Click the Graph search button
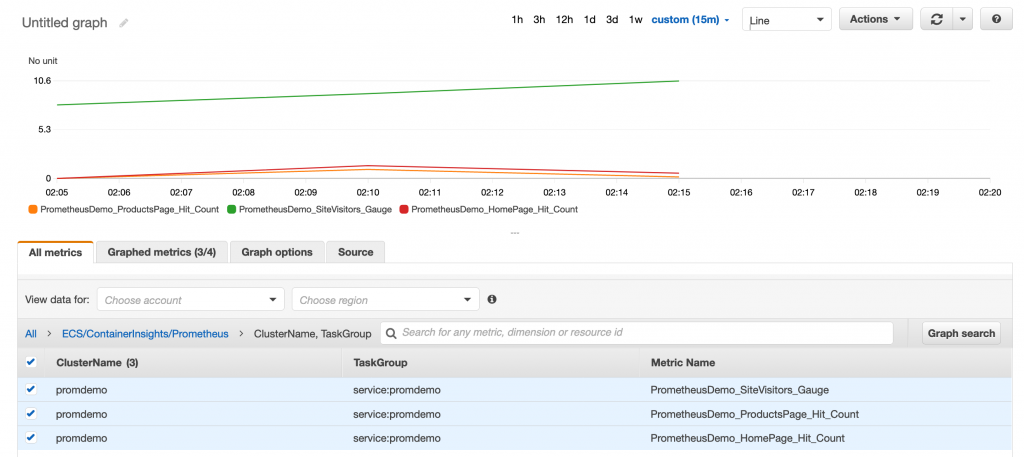1024x457 pixels. [x=961, y=333]
